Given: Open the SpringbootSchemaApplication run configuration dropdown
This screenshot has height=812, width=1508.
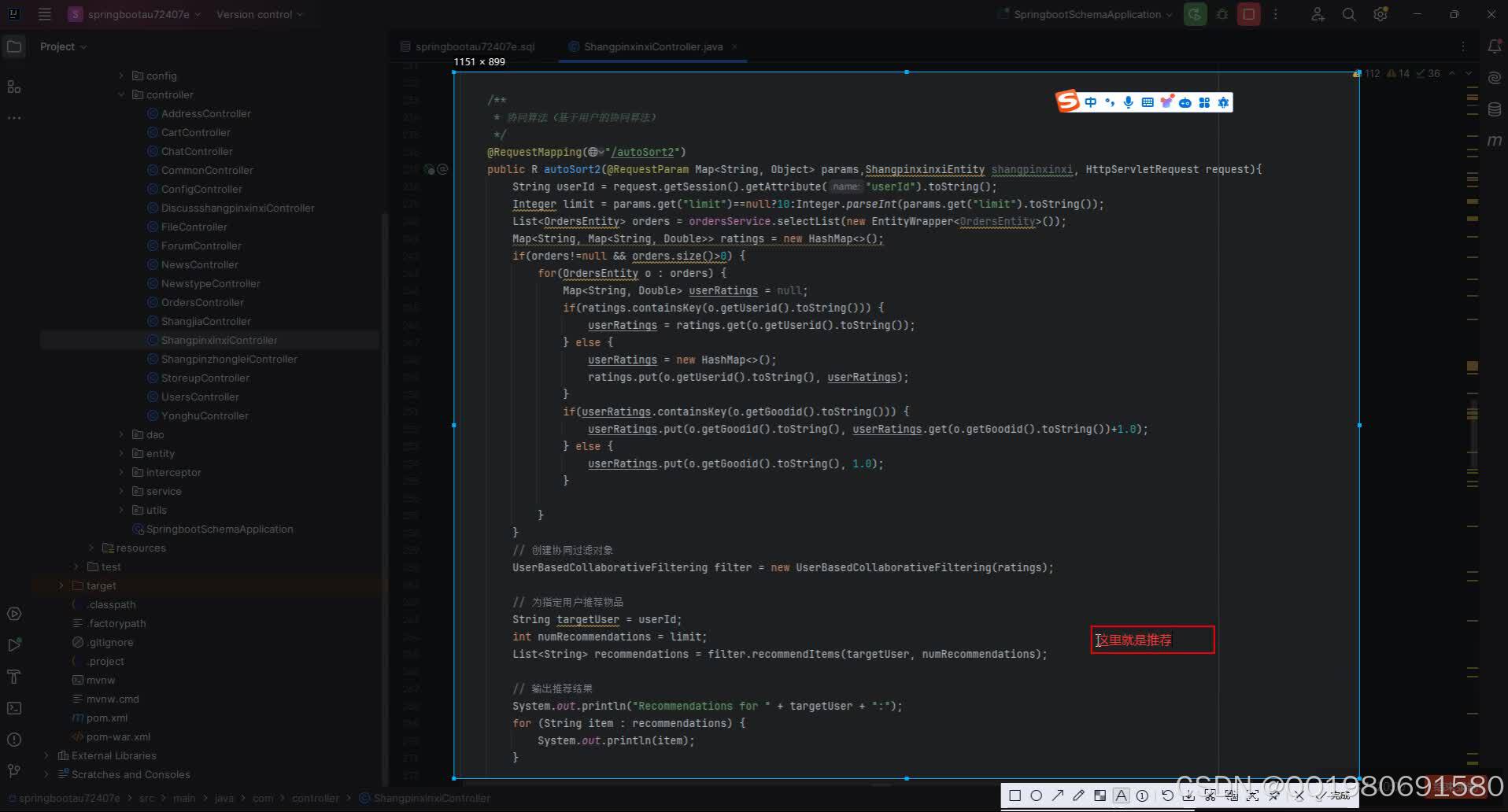Looking at the screenshot, I should point(1085,14).
